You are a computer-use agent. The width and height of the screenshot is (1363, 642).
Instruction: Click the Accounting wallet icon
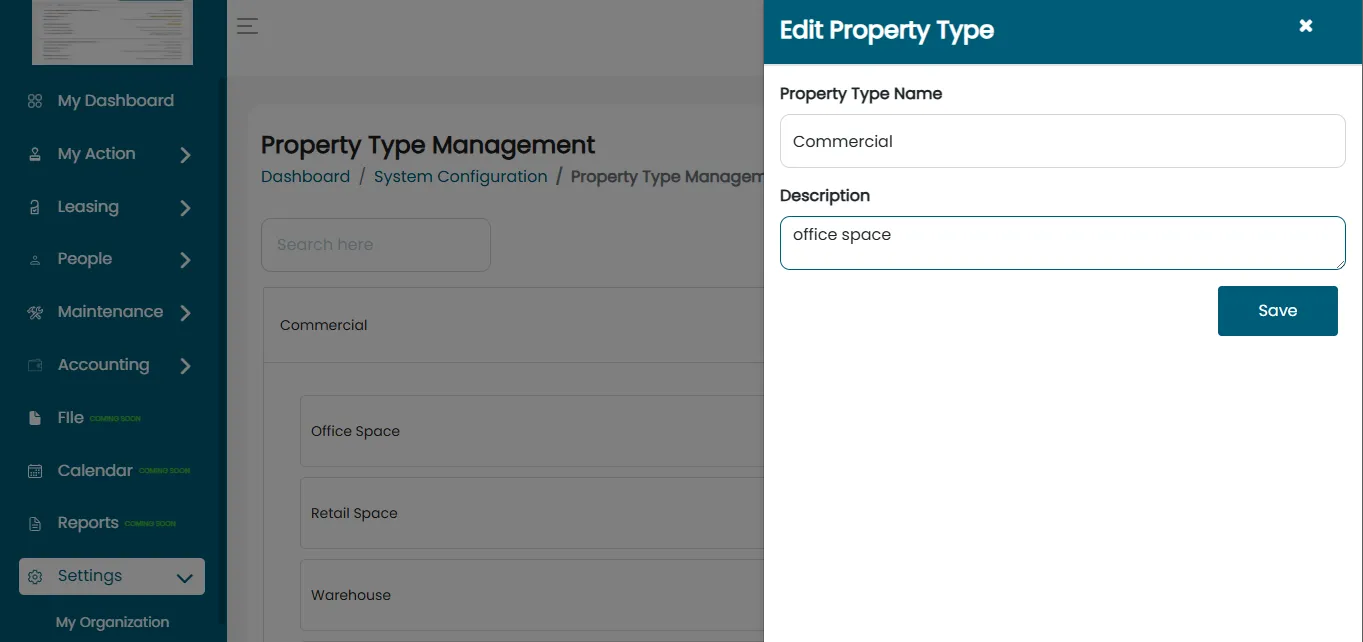point(35,365)
